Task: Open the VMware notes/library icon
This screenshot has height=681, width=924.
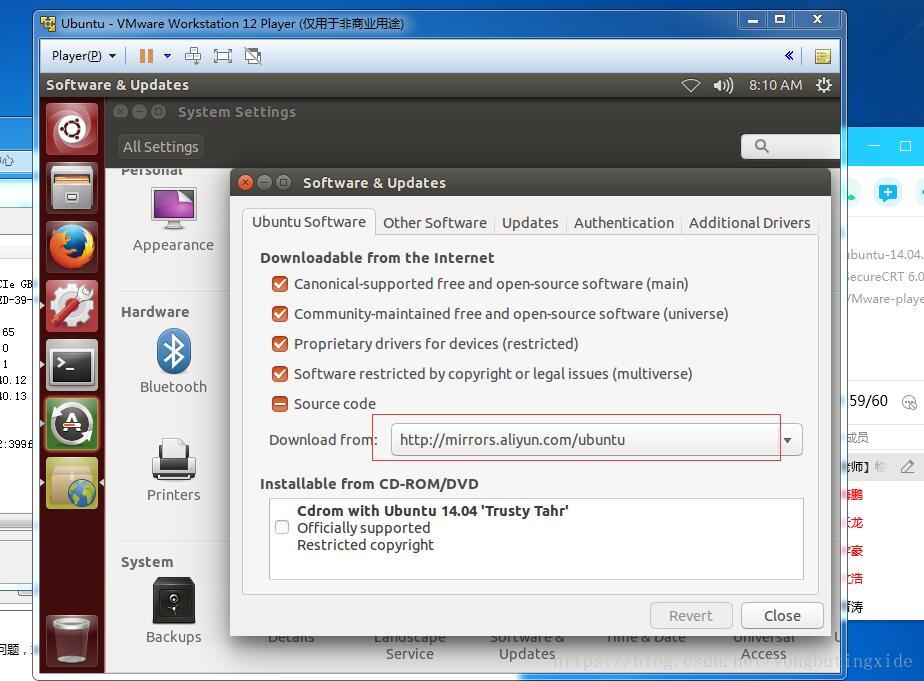Action: coord(823,56)
